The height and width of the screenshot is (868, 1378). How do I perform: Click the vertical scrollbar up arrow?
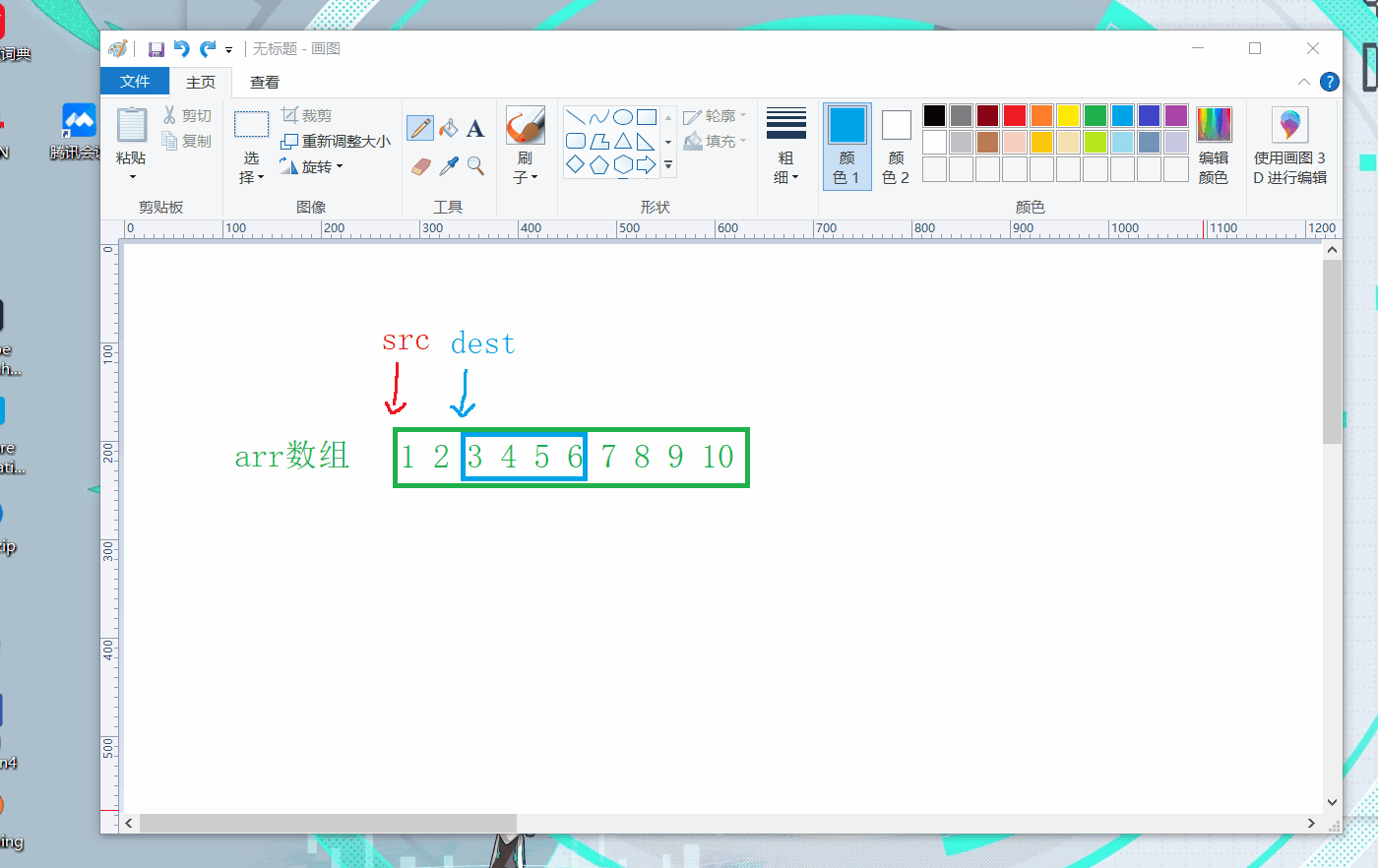point(1332,250)
